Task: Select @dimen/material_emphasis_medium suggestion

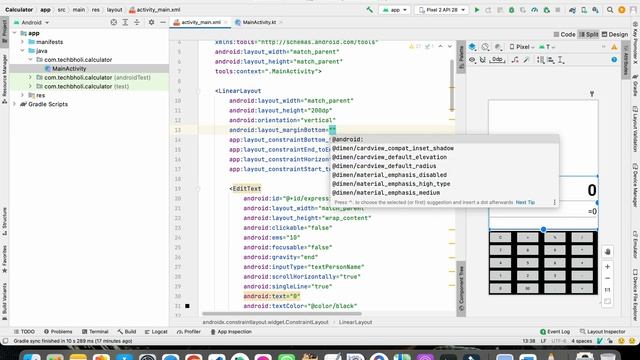Action: (445, 193)
